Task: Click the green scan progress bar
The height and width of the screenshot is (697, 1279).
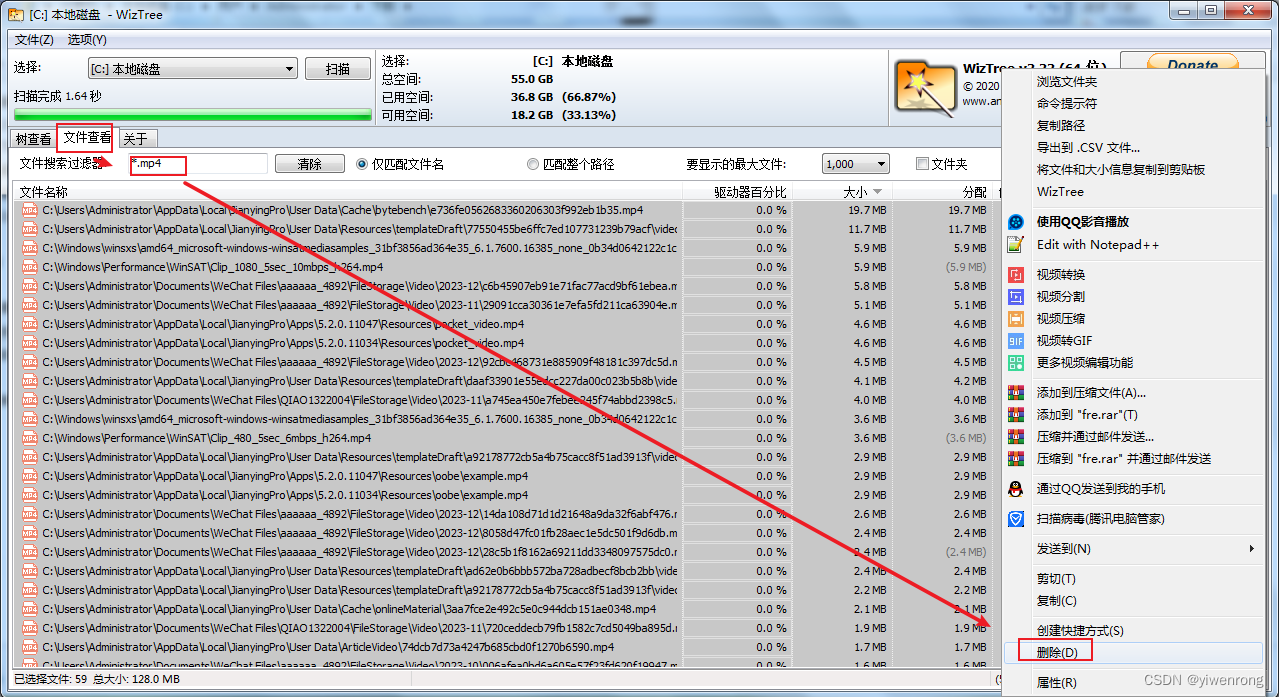Action: [x=193, y=116]
